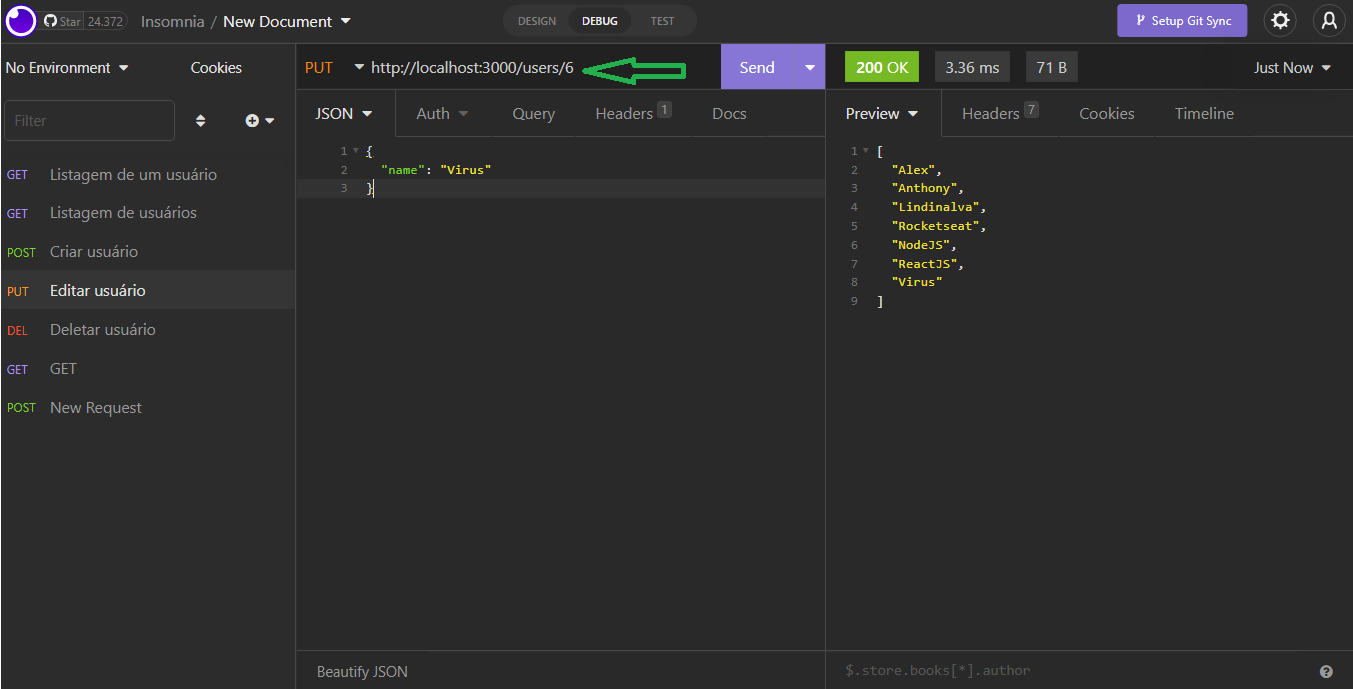The height and width of the screenshot is (689, 1353).
Task: Select the Criar usuário request
Action: click(x=148, y=252)
